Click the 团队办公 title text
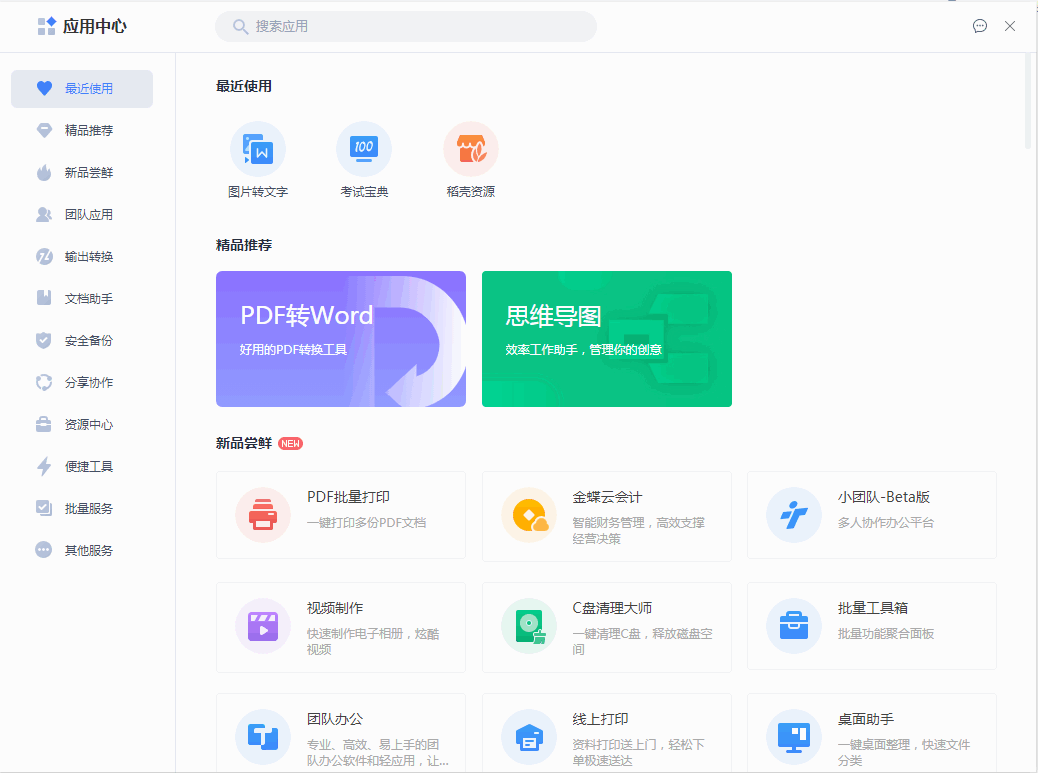The image size is (1039, 774). [x=335, y=719]
